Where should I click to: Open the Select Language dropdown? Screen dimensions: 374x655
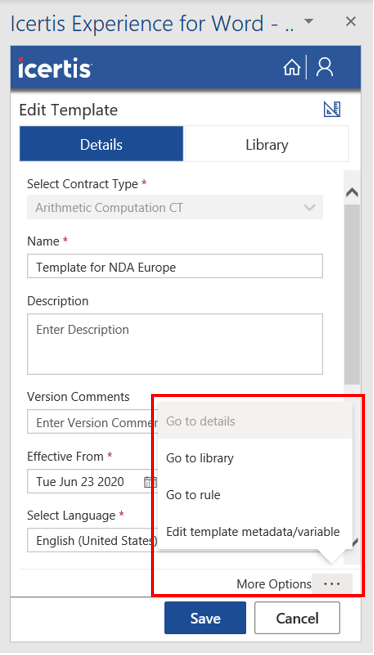(92, 541)
